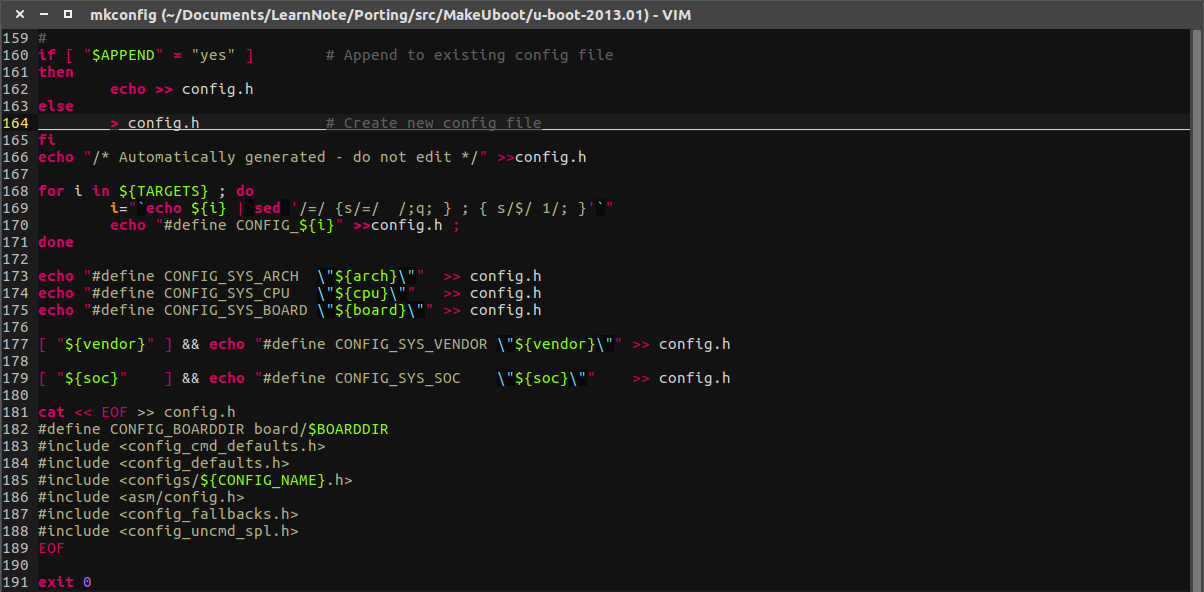Click the comment "# Create new config file"
Image resolution: width=1204 pixels, height=592 pixels.
[x=433, y=123]
